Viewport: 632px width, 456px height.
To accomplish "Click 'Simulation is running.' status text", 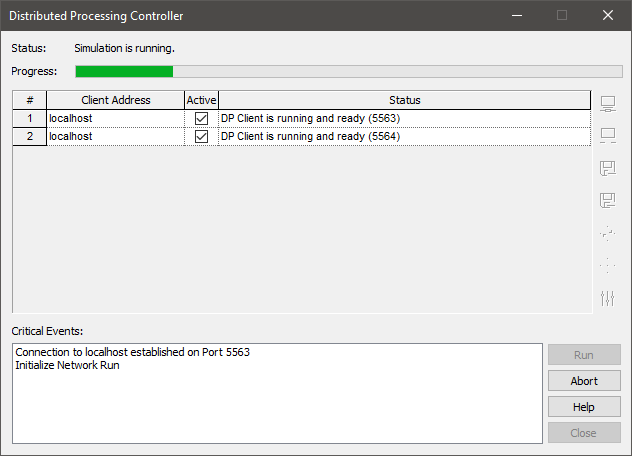I will pyautogui.click(x=125, y=48).
